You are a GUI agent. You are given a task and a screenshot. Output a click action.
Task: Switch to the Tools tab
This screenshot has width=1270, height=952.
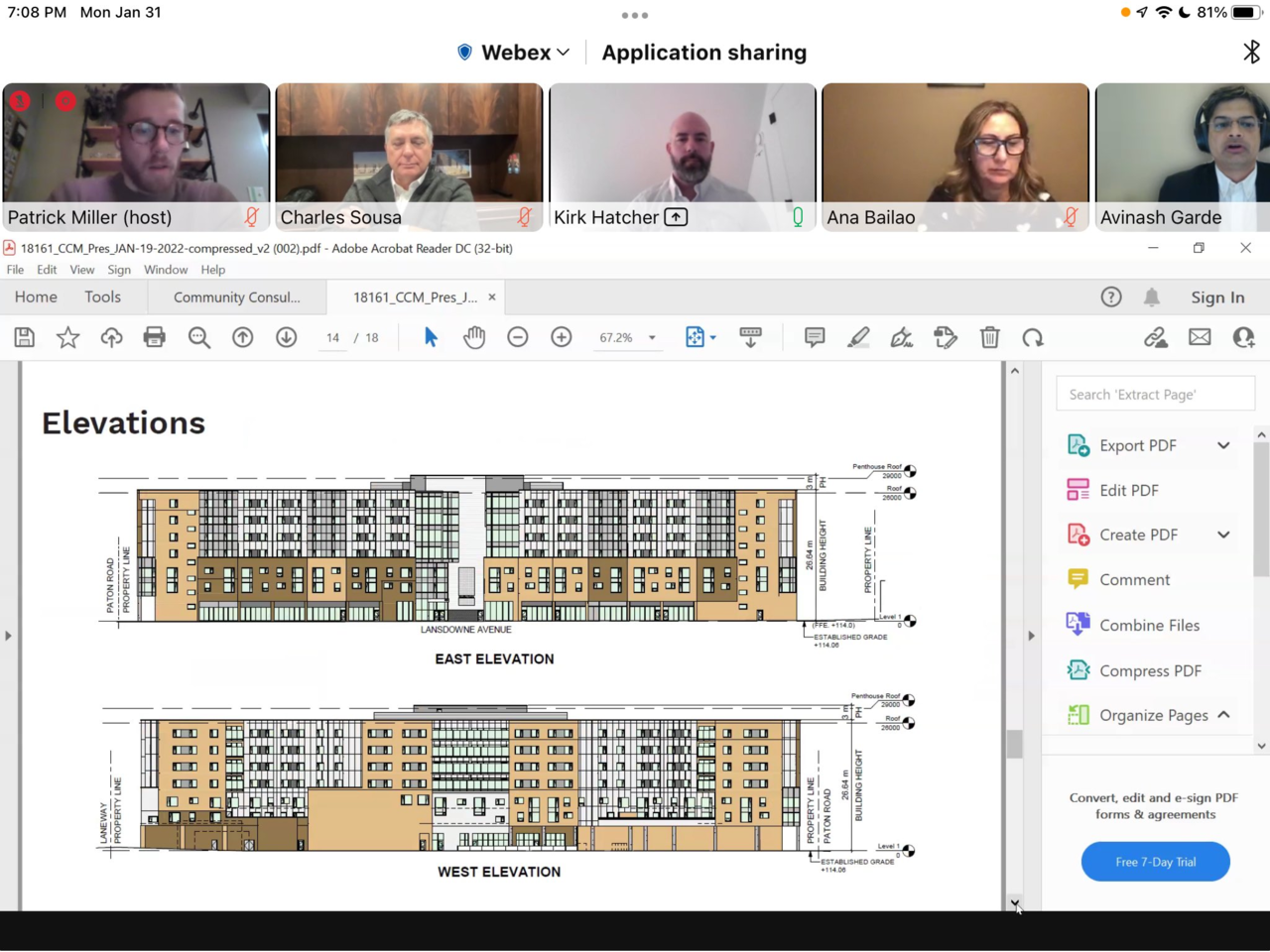102,297
